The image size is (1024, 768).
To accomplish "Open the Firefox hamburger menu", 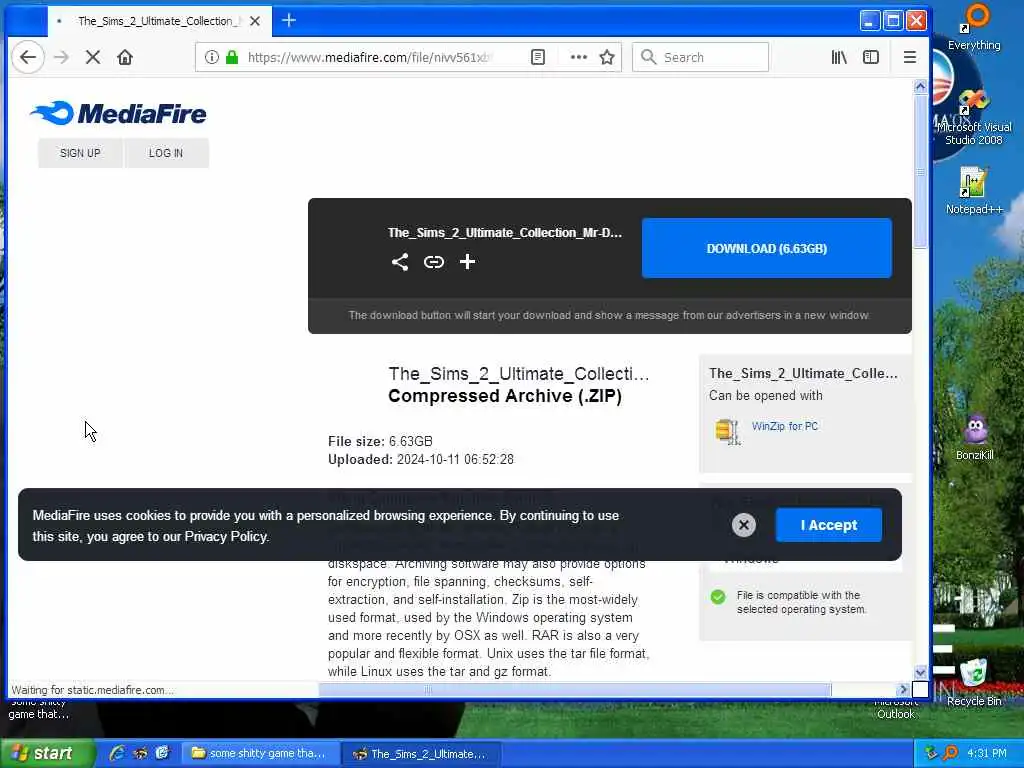I will (910, 57).
